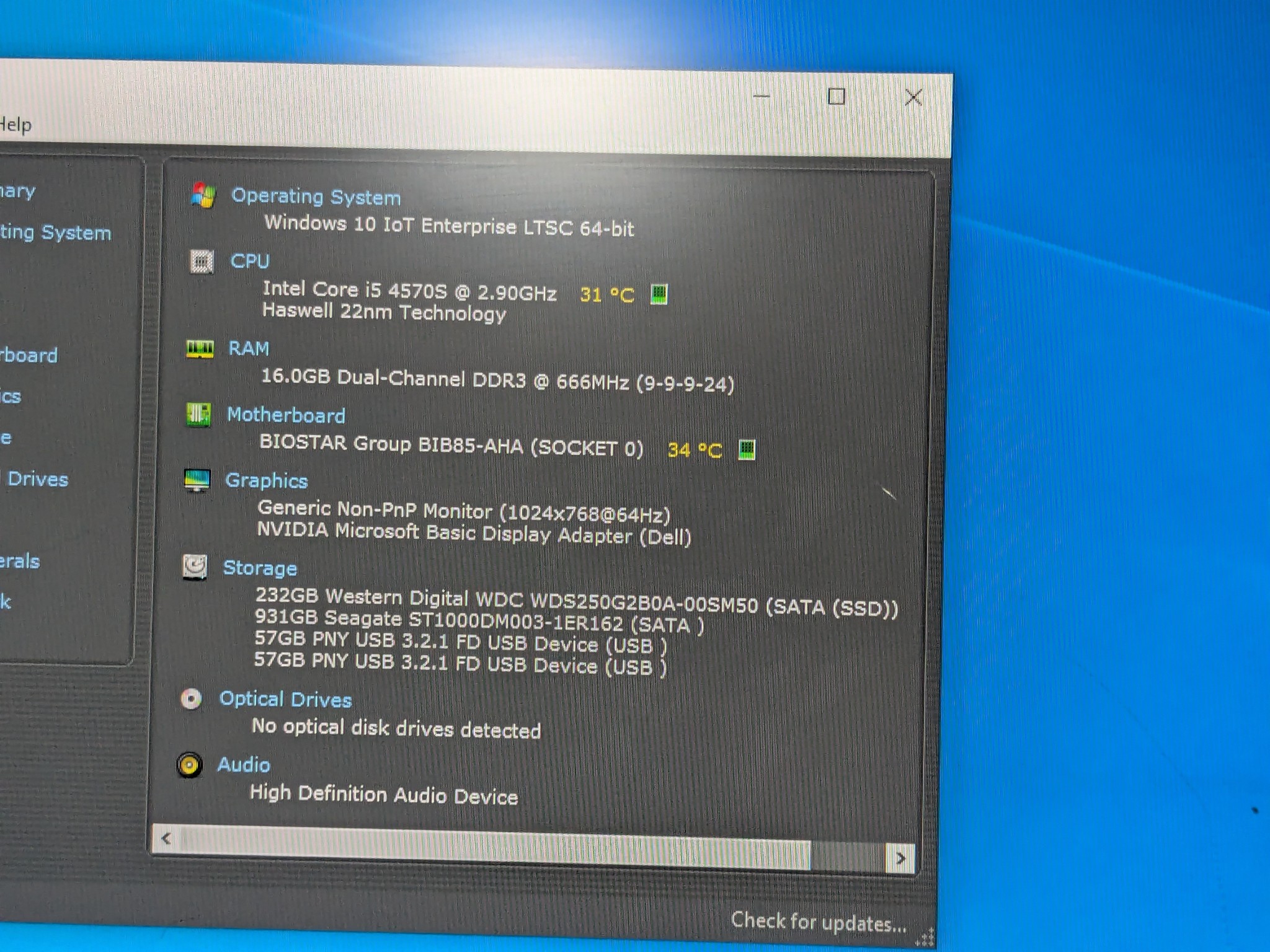Click the motherboard temperature value 34 °C

coord(695,450)
